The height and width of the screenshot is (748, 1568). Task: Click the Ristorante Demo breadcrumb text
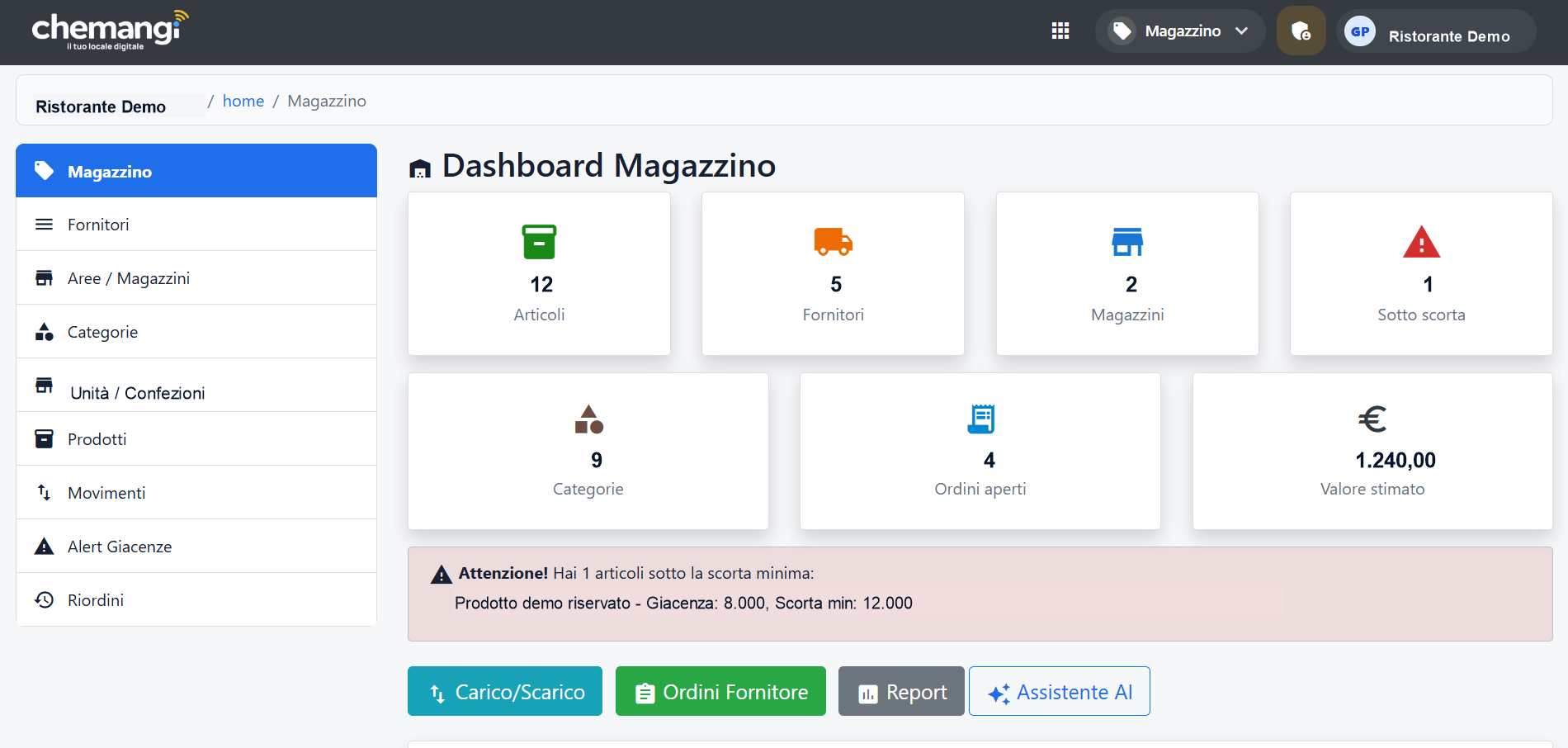pos(101,107)
